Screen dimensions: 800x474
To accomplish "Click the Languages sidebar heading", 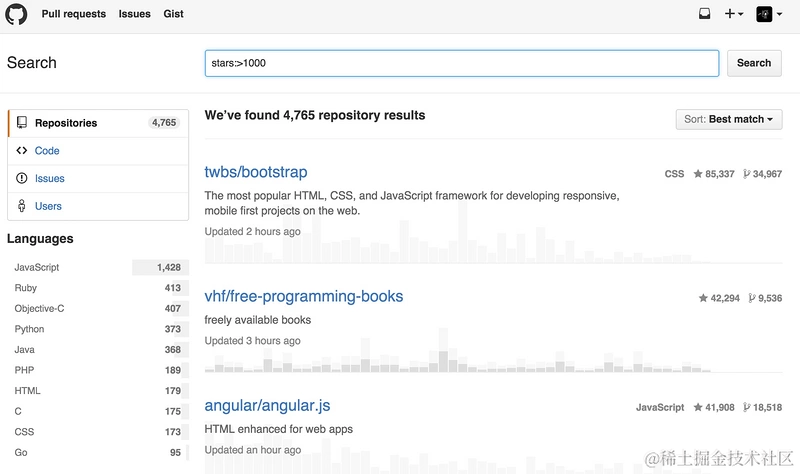I will click(40, 239).
